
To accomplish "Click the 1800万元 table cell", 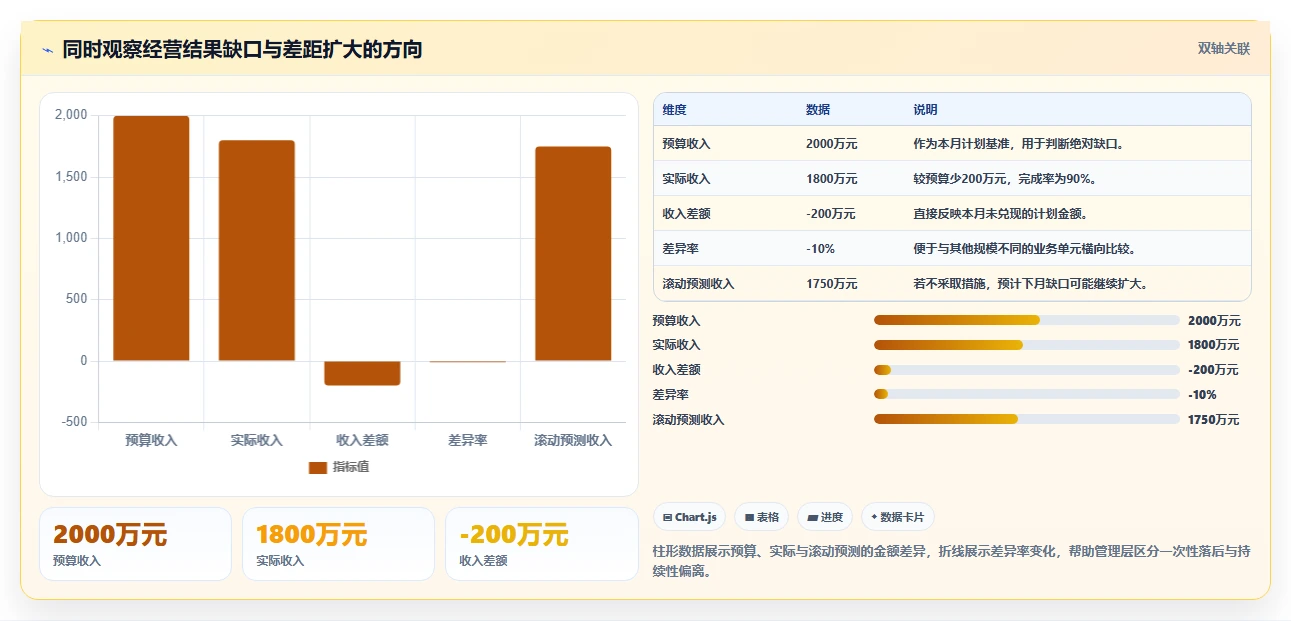I will tap(832, 179).
